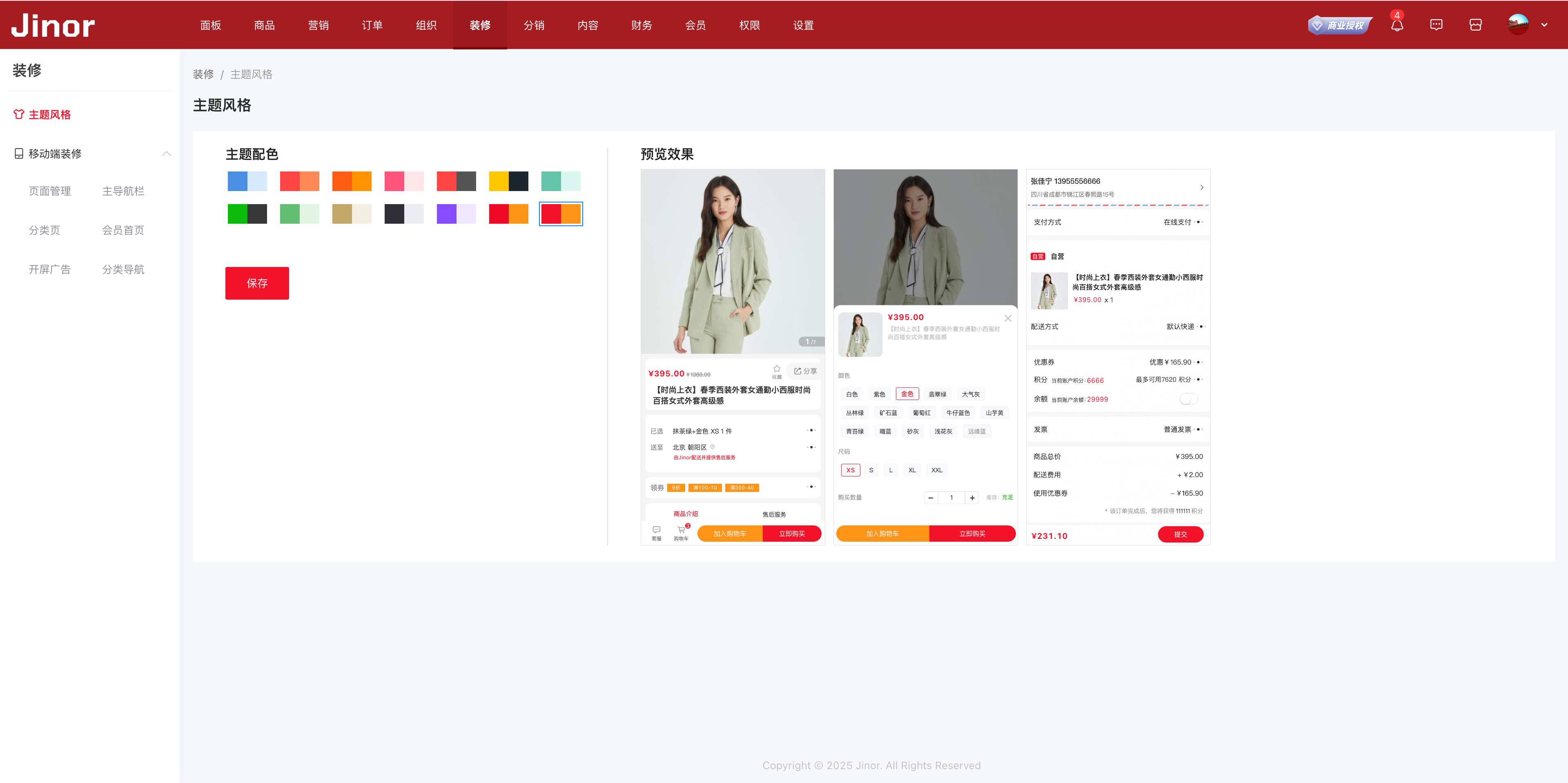Click the 保存 button
The width and height of the screenshot is (1568, 783).
tap(257, 283)
